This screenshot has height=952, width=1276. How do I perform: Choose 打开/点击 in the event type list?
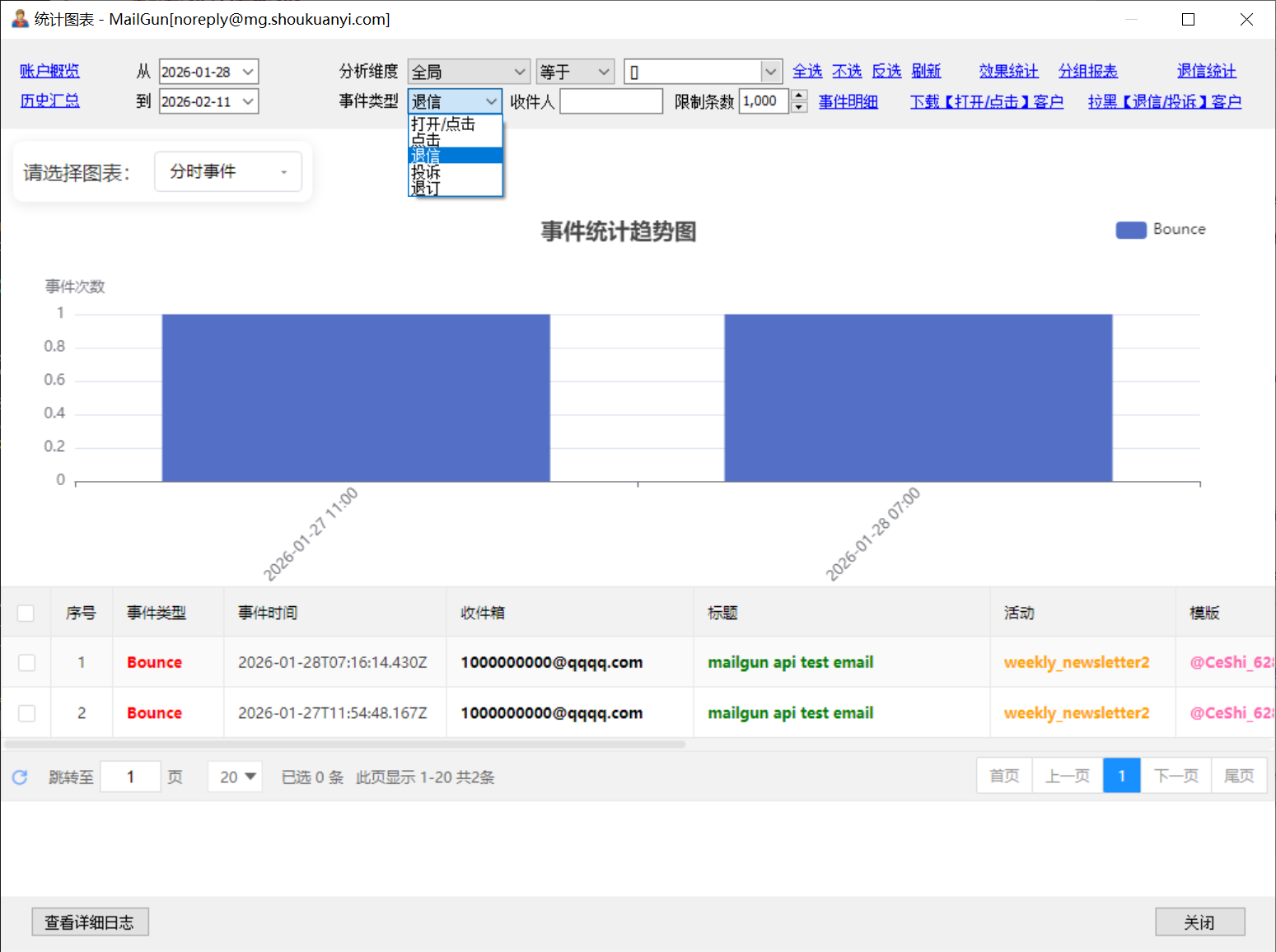(443, 124)
